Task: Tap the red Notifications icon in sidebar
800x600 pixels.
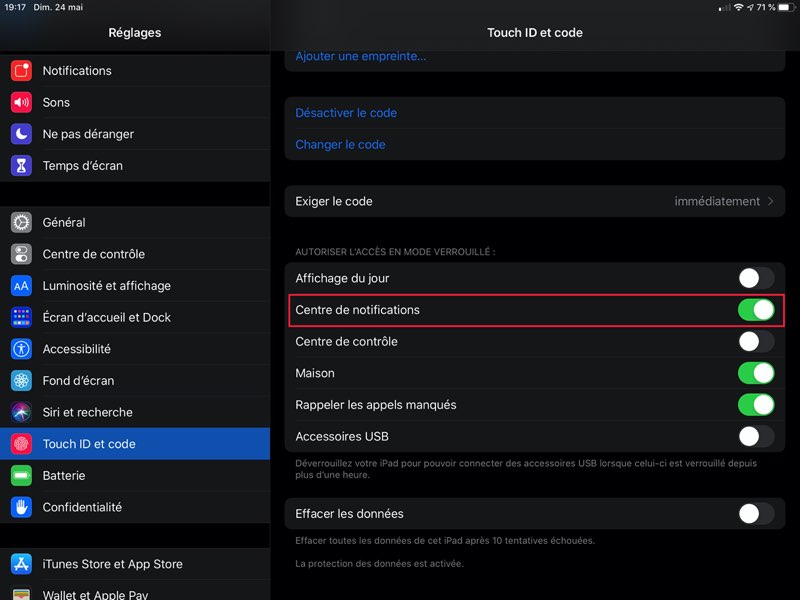Action: (x=21, y=71)
